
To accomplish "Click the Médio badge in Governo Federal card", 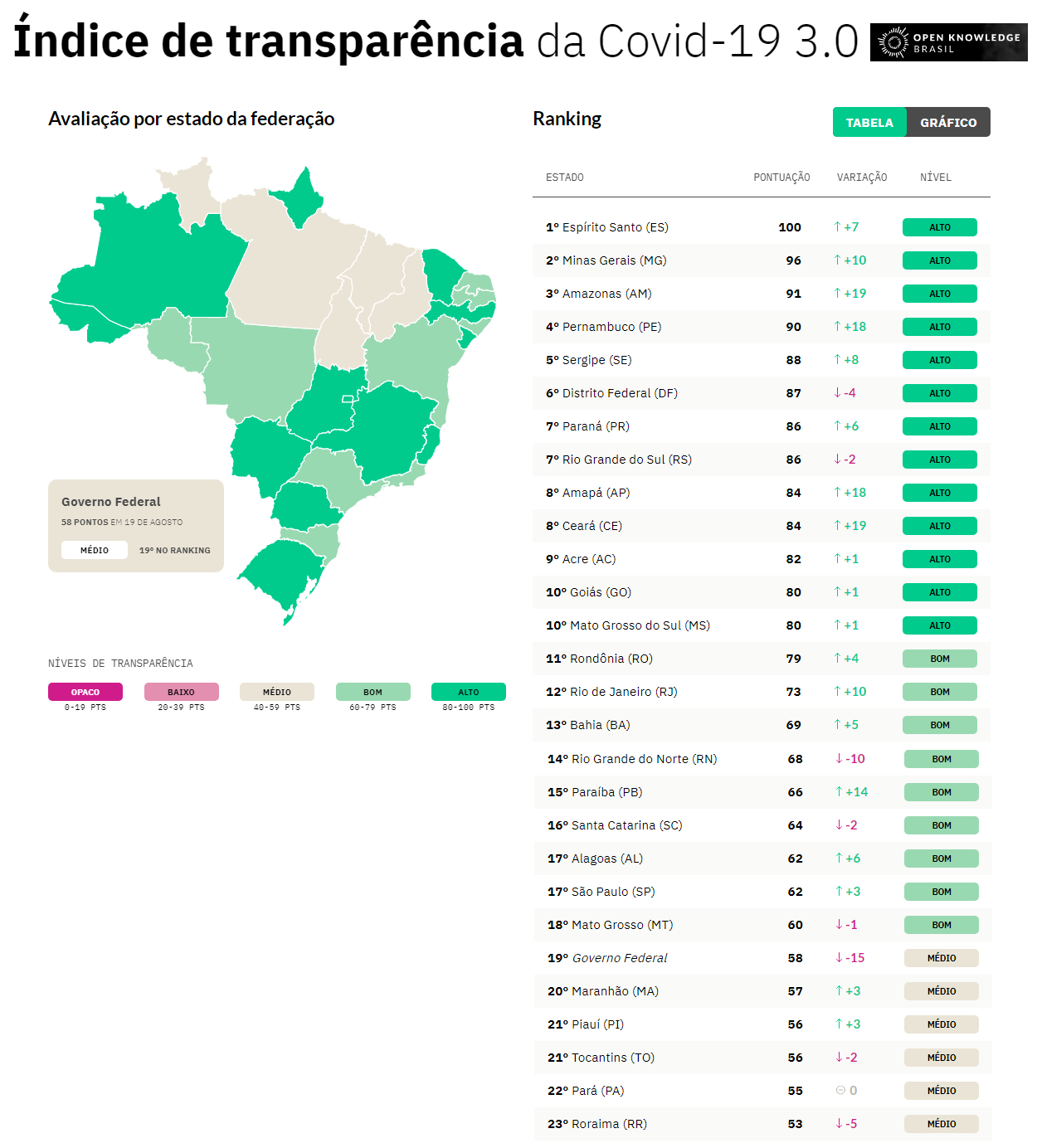I will point(95,550).
